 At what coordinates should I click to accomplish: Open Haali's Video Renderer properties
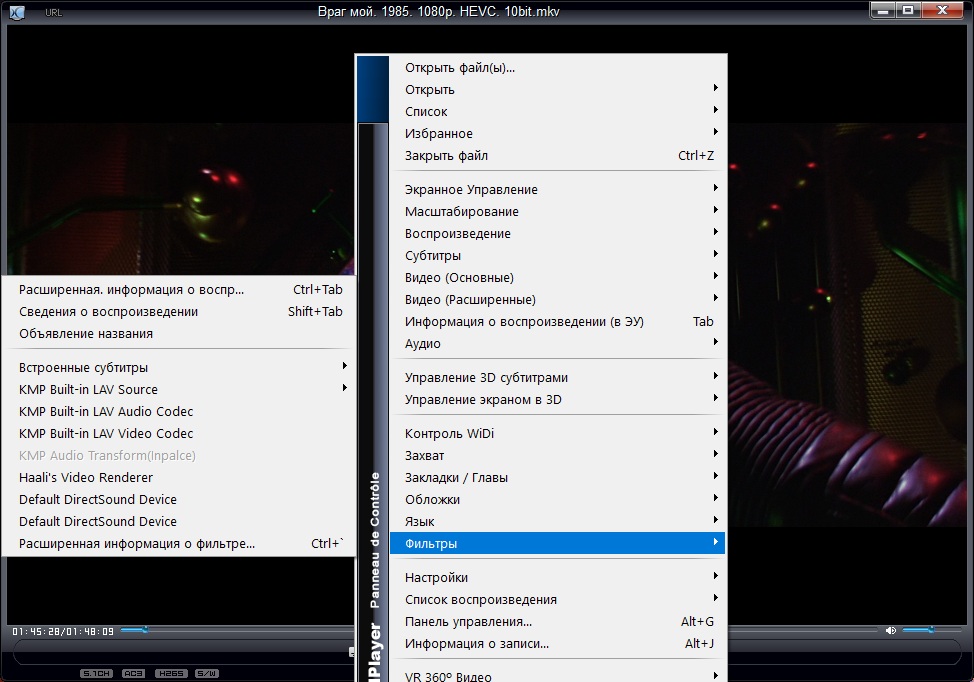pyautogui.click(x=86, y=478)
